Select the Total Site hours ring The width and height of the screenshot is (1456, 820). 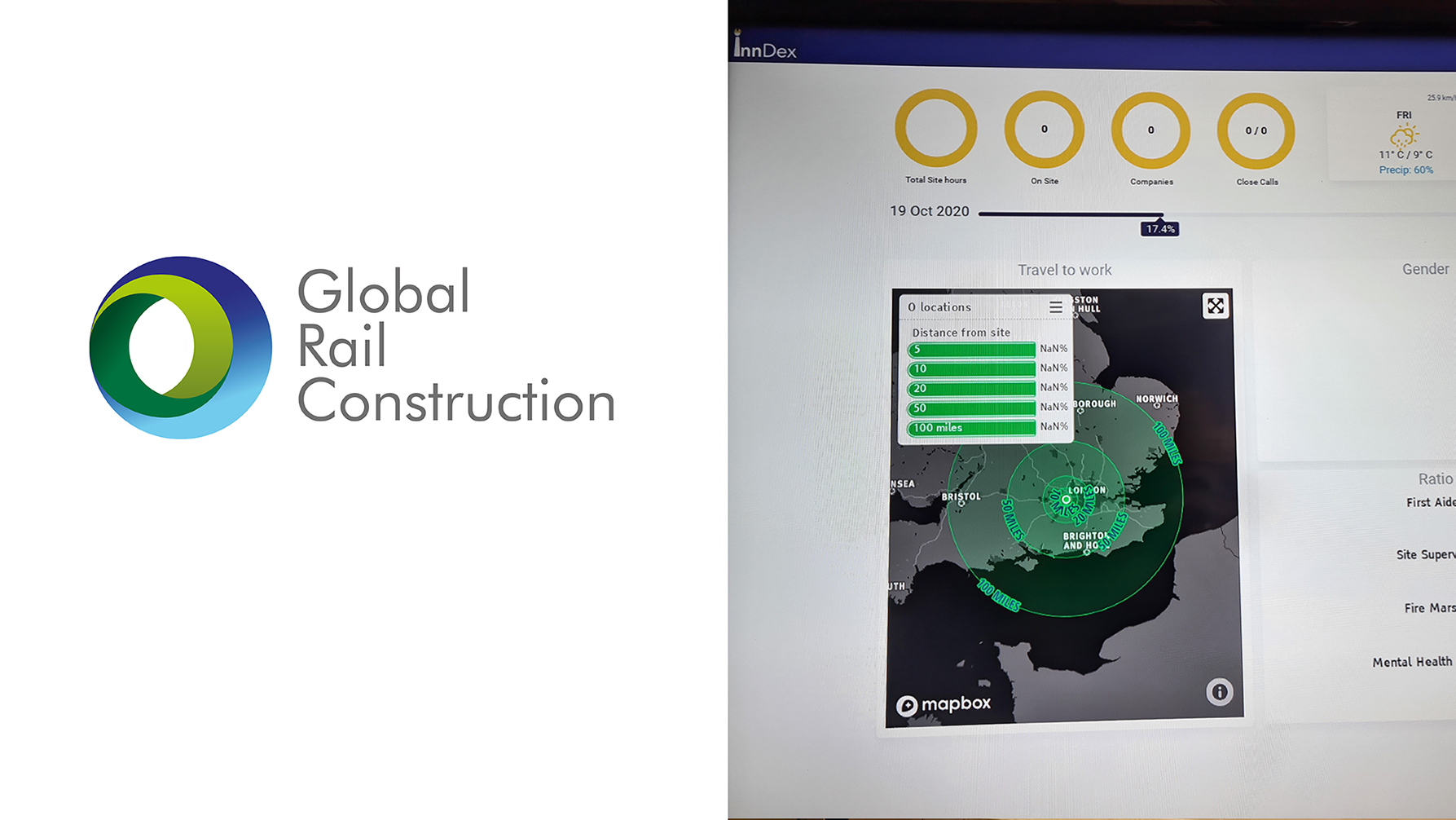[x=935, y=129]
